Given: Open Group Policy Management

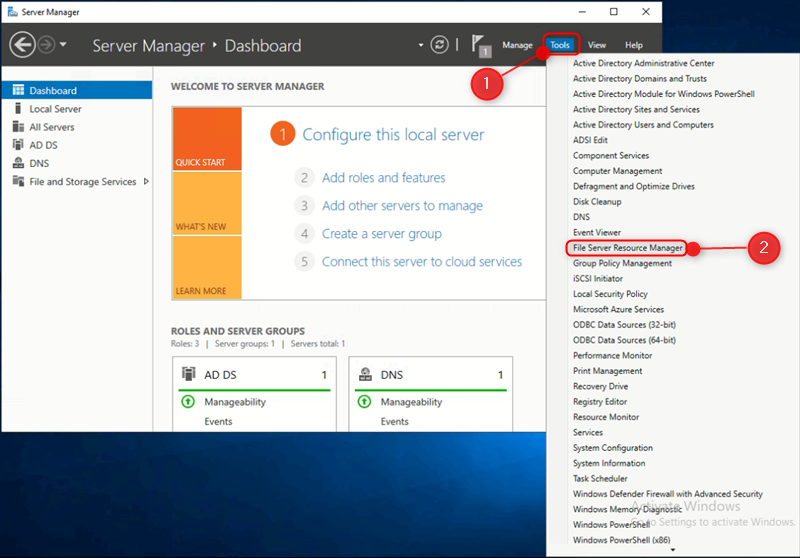Looking at the screenshot, I should point(622,263).
